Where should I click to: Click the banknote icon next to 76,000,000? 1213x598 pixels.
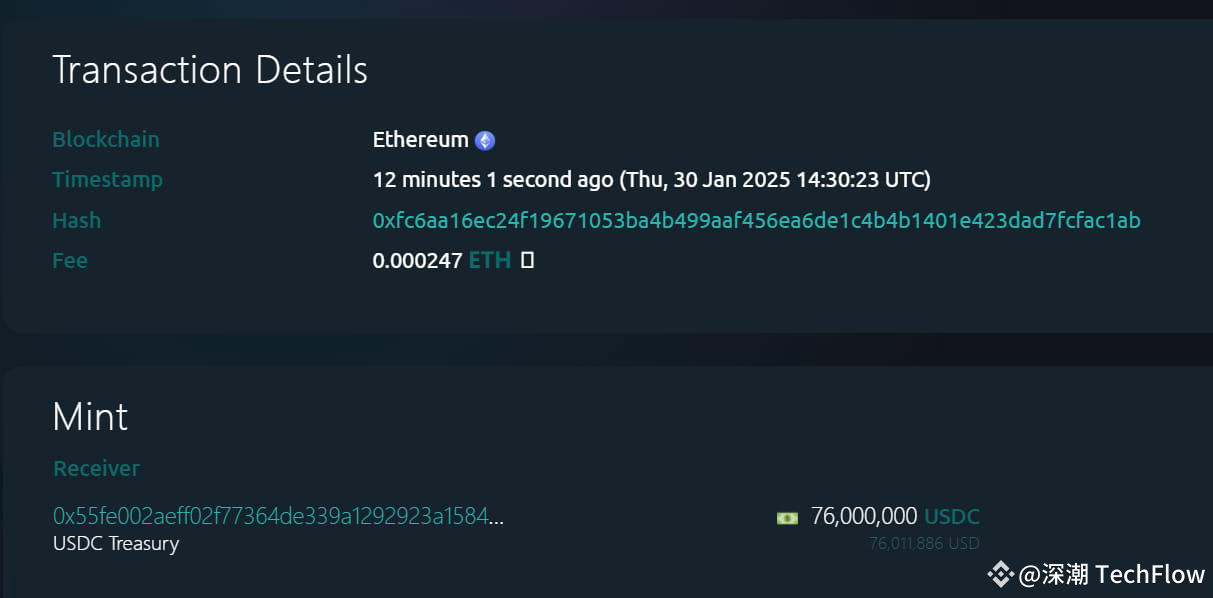(788, 516)
